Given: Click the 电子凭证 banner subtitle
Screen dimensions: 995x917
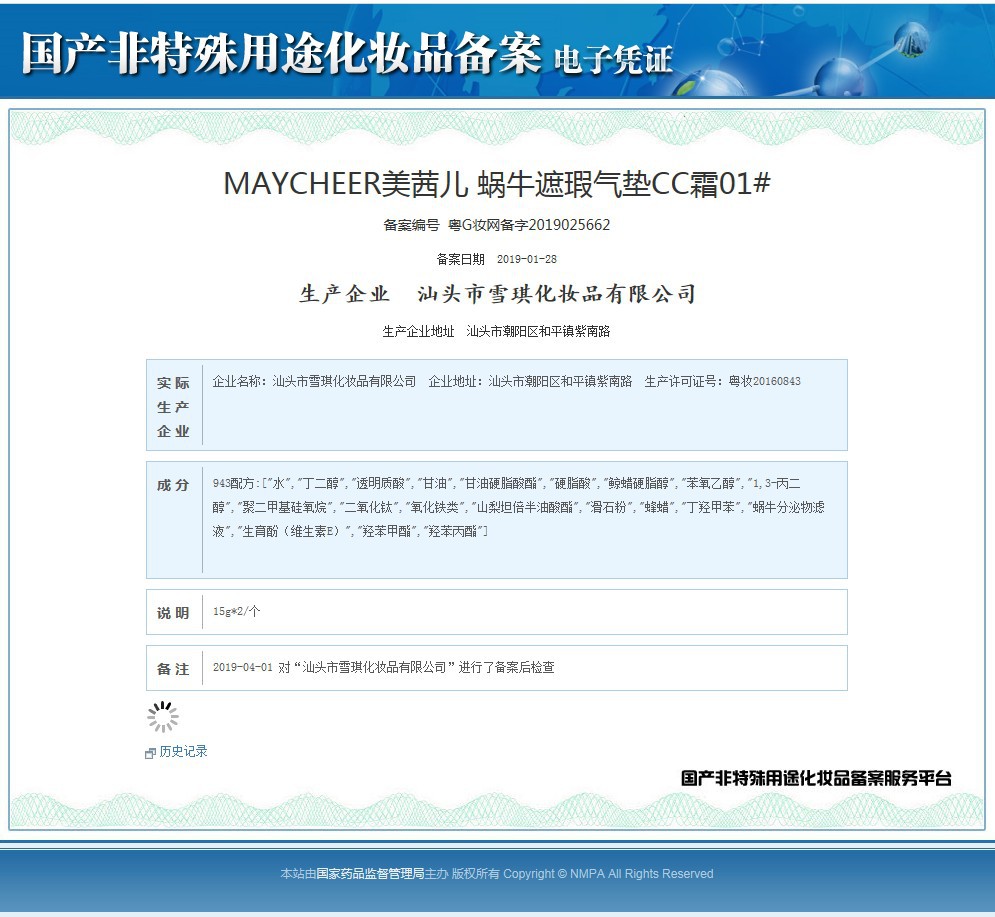Looking at the screenshot, I should point(613,60).
